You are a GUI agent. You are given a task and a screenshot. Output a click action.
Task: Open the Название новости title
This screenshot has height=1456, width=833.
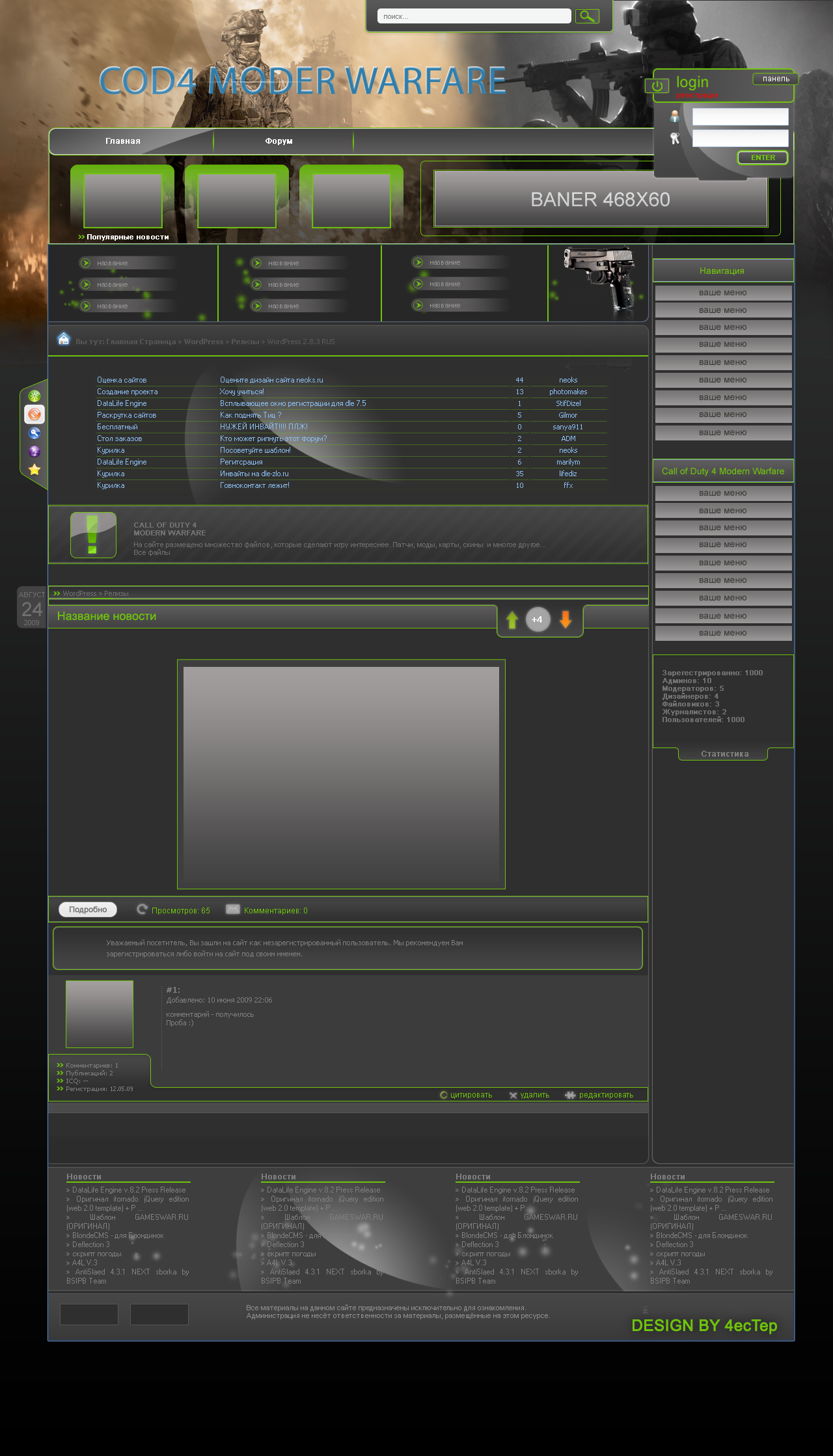point(107,616)
